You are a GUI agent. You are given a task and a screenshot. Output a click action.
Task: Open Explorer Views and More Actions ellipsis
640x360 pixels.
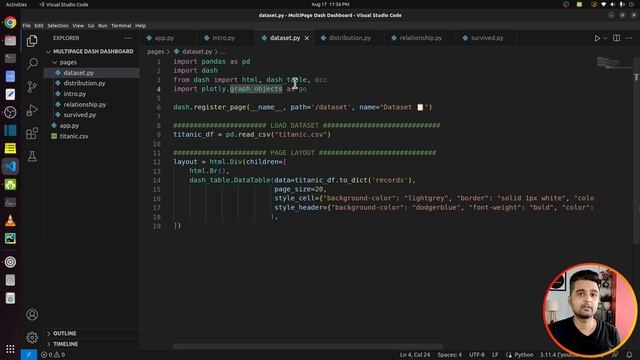(x=128, y=38)
